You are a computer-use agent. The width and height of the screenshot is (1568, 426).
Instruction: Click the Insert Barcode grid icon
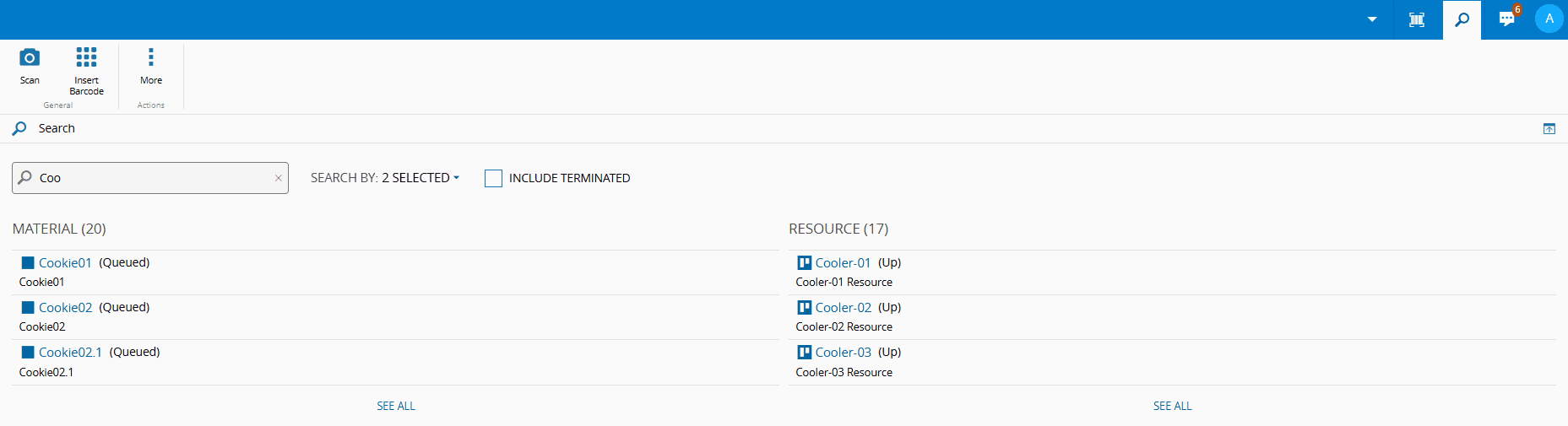(86, 57)
